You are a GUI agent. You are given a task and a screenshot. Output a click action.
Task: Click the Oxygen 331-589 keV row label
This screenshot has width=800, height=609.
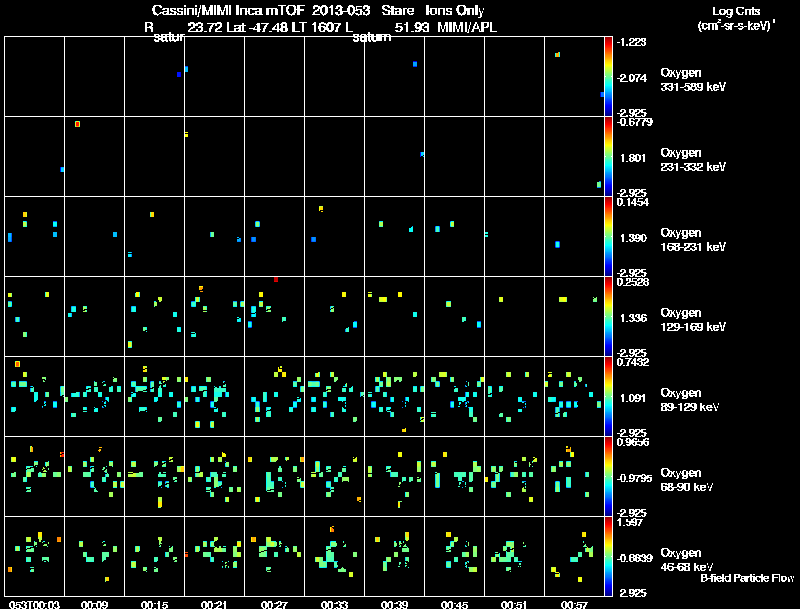(693, 80)
